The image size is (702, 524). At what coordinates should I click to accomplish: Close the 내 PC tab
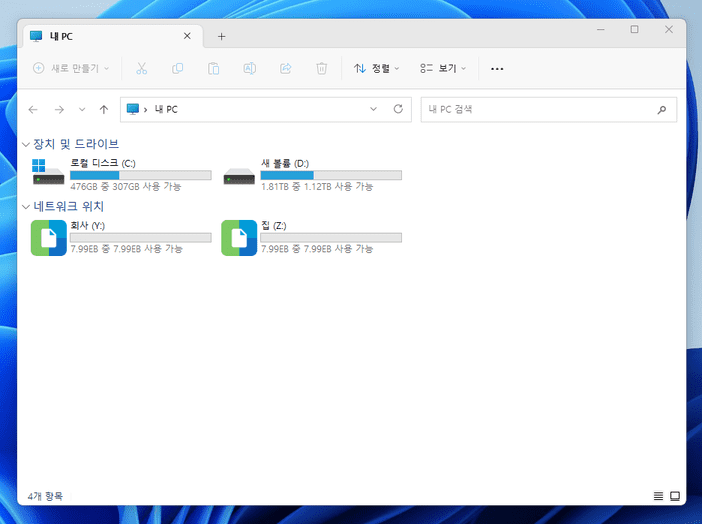(187, 36)
